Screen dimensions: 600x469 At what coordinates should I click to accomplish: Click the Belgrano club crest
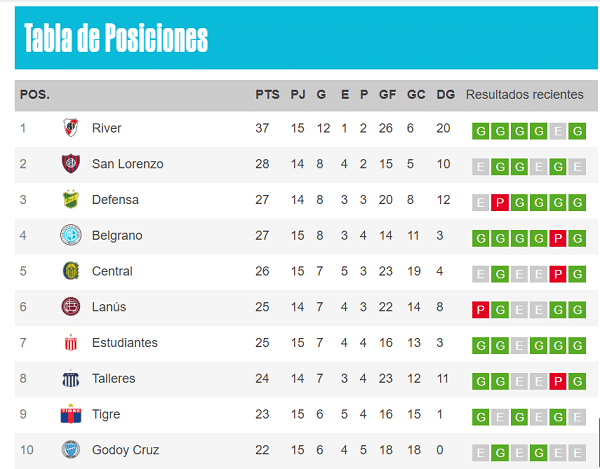tap(71, 235)
